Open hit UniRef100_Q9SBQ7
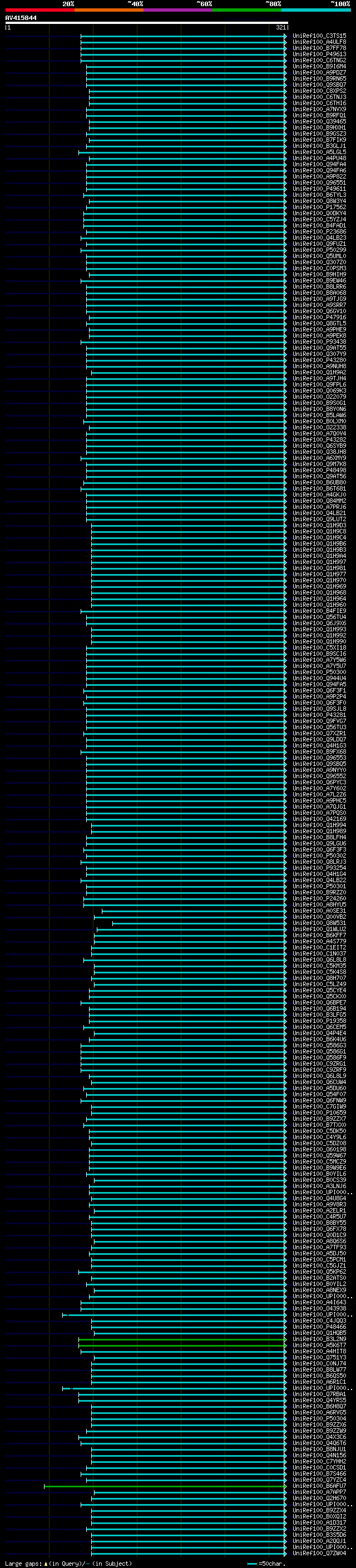The height and width of the screenshot is (1568, 356). (319, 85)
